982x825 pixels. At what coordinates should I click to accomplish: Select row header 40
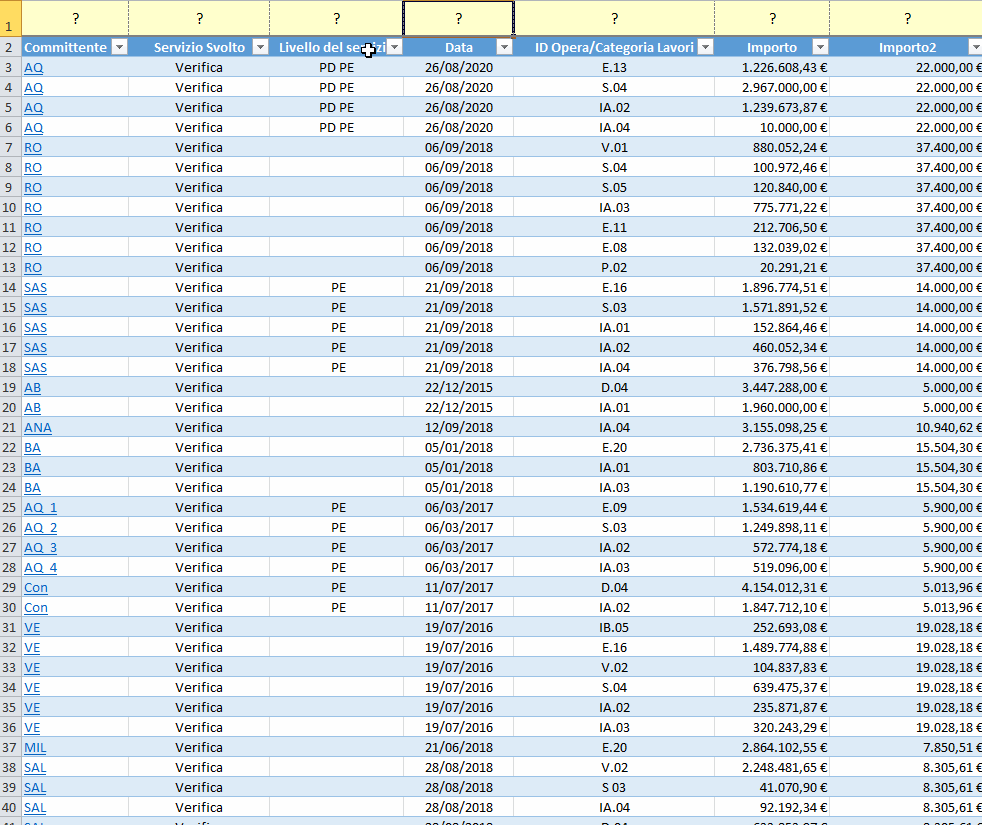[11, 807]
